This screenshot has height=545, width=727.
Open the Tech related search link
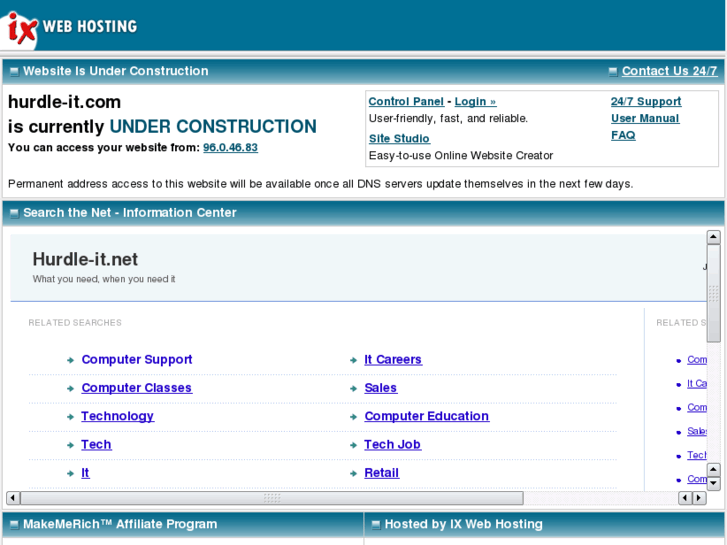96,444
